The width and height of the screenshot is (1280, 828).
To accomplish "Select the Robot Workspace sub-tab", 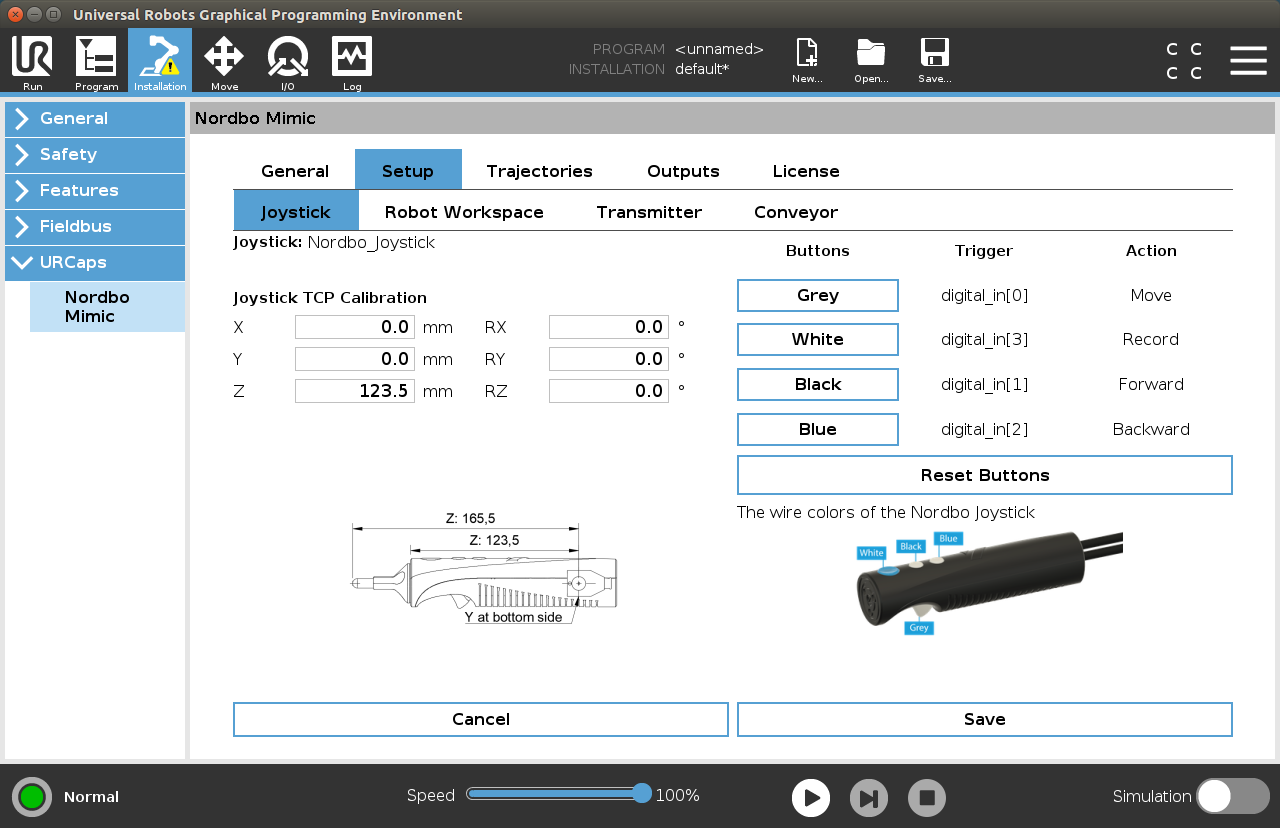I will (x=464, y=211).
